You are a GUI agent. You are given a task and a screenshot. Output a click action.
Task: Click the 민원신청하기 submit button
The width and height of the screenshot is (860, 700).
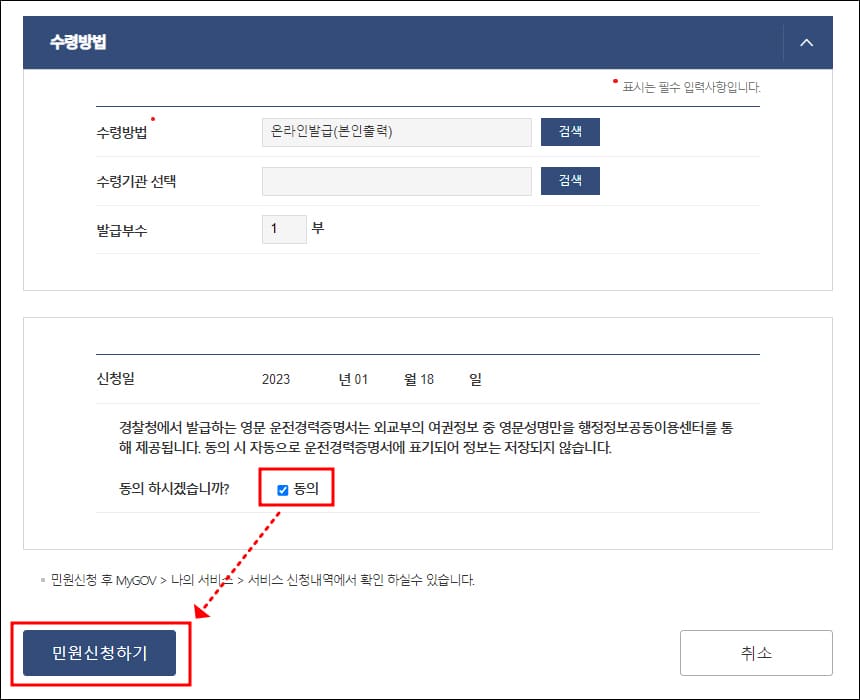98,651
